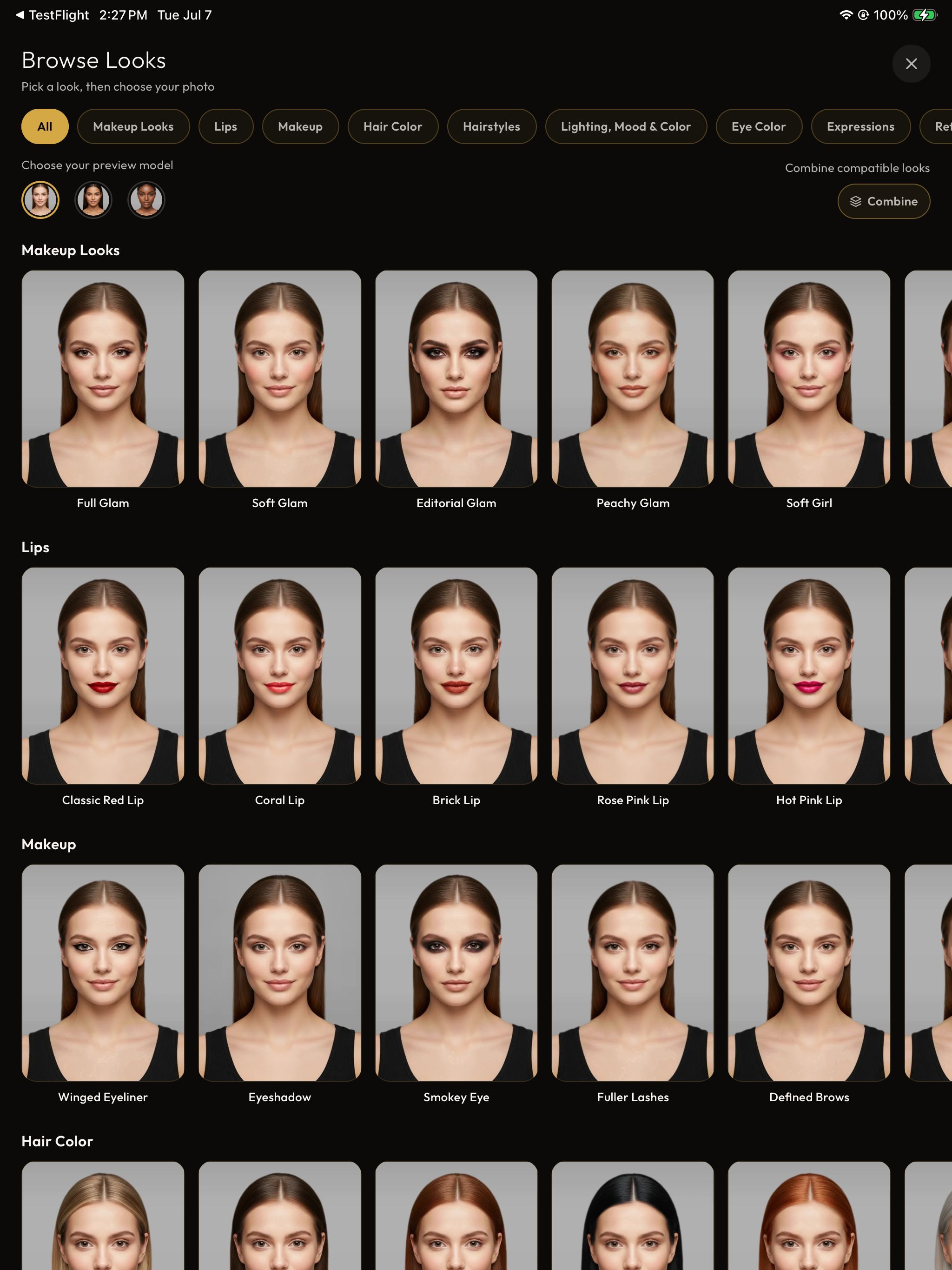This screenshot has width=952, height=1270.
Task: Open the Soft Girl look
Action: (809, 379)
